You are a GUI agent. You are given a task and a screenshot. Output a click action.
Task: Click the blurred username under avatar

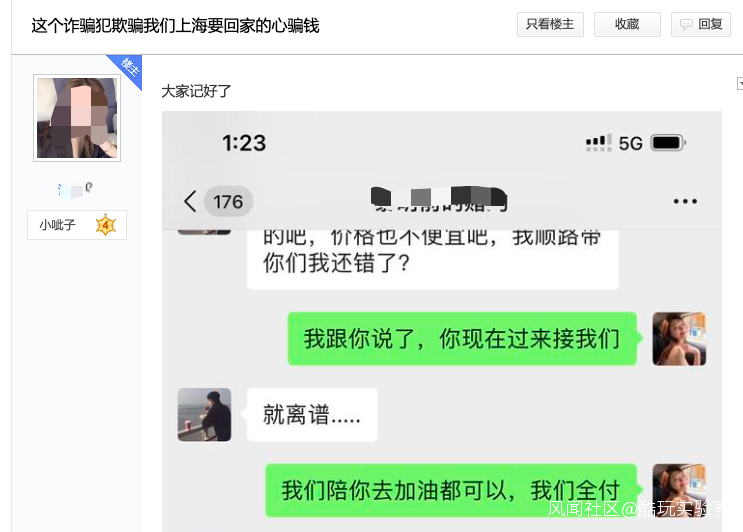75,190
